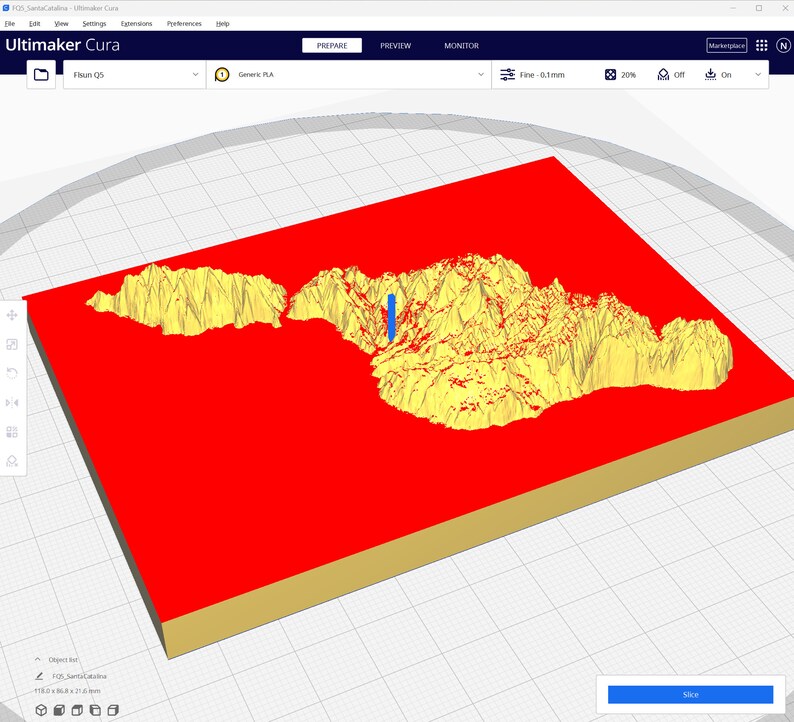Click the Cura app icon in title bar
The image size is (794, 722).
(x=6, y=8)
